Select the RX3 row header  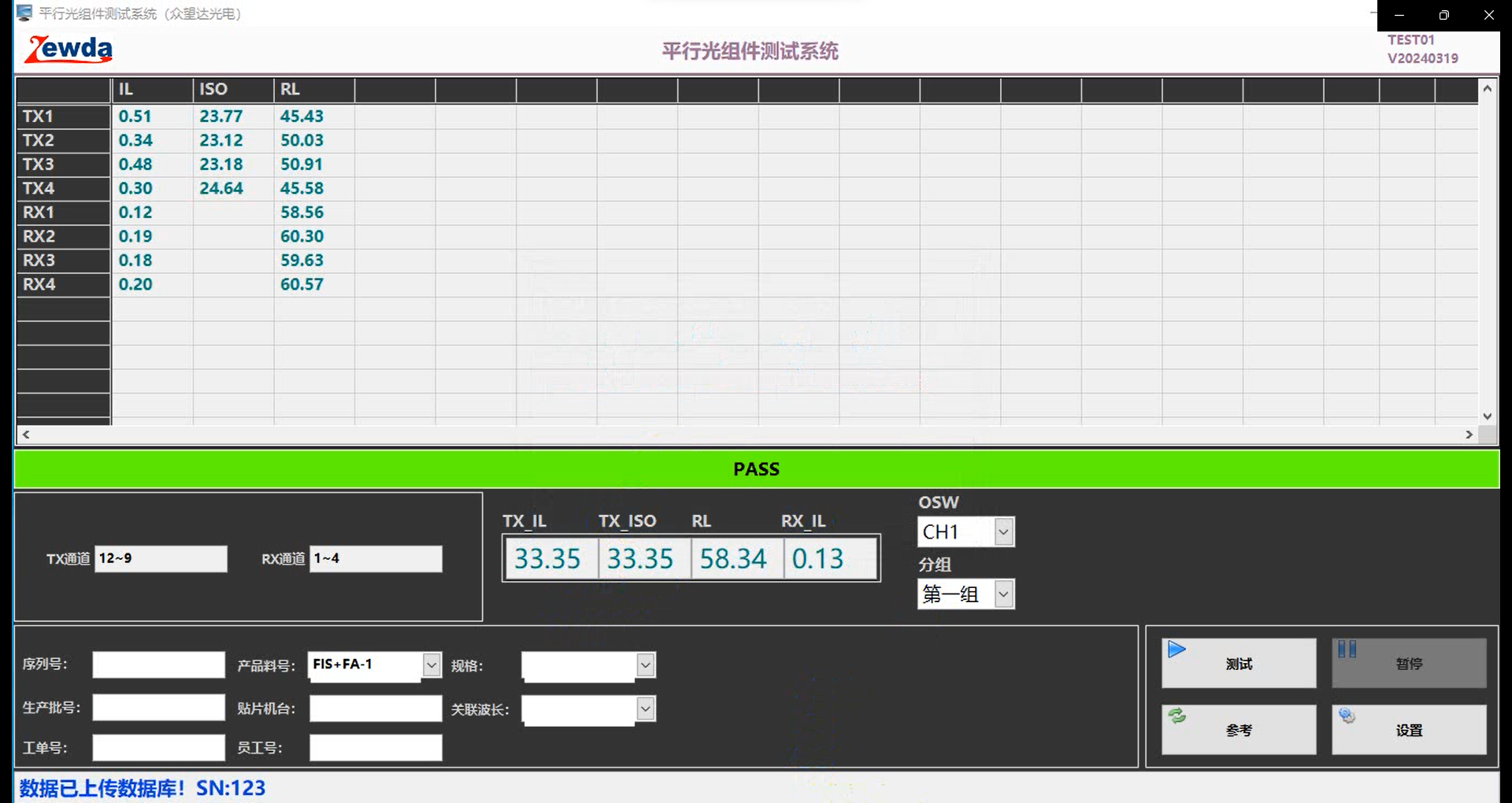(64, 261)
